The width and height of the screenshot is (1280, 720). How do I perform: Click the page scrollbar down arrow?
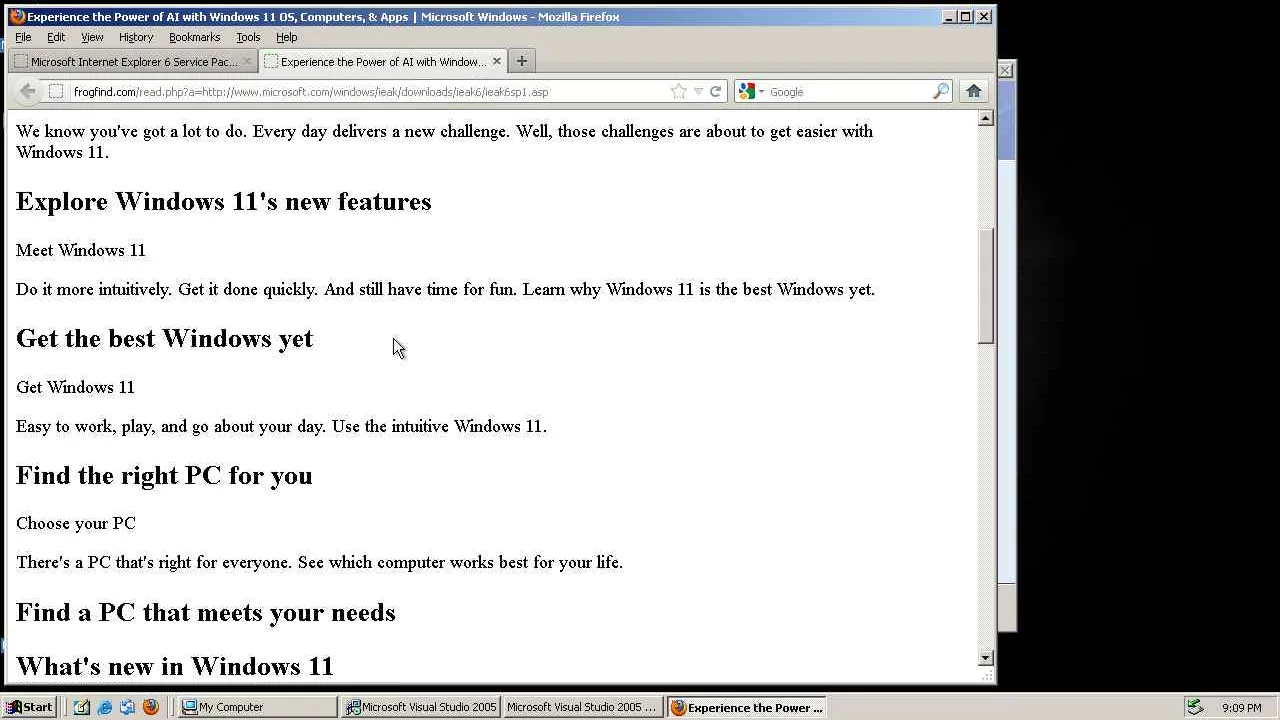[986, 657]
